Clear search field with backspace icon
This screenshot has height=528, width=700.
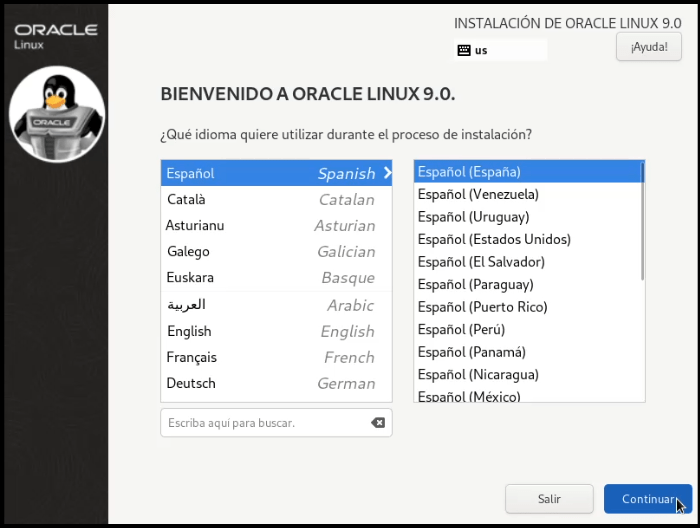[378, 423]
